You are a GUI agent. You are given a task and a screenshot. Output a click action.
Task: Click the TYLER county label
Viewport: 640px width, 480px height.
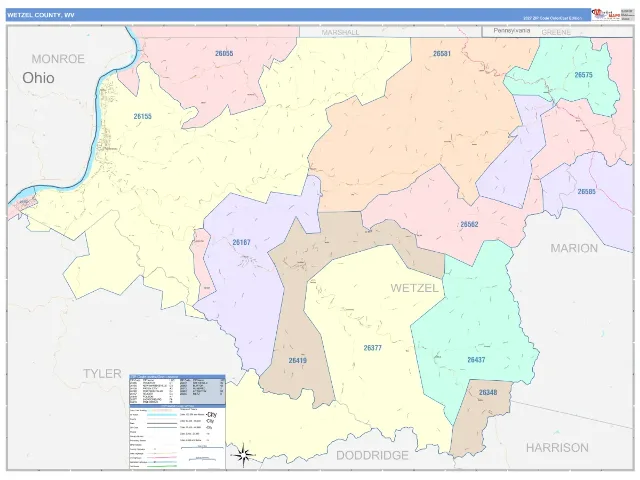coord(102,373)
